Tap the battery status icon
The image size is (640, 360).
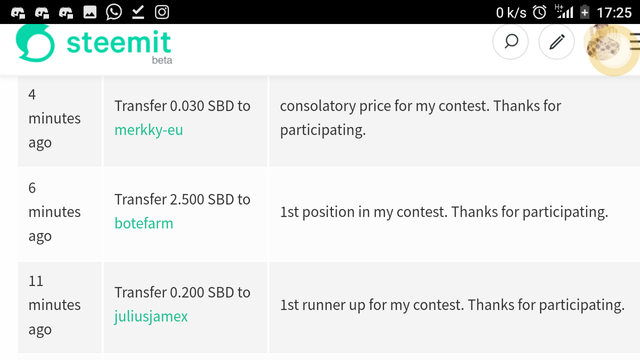pyautogui.click(x=584, y=12)
